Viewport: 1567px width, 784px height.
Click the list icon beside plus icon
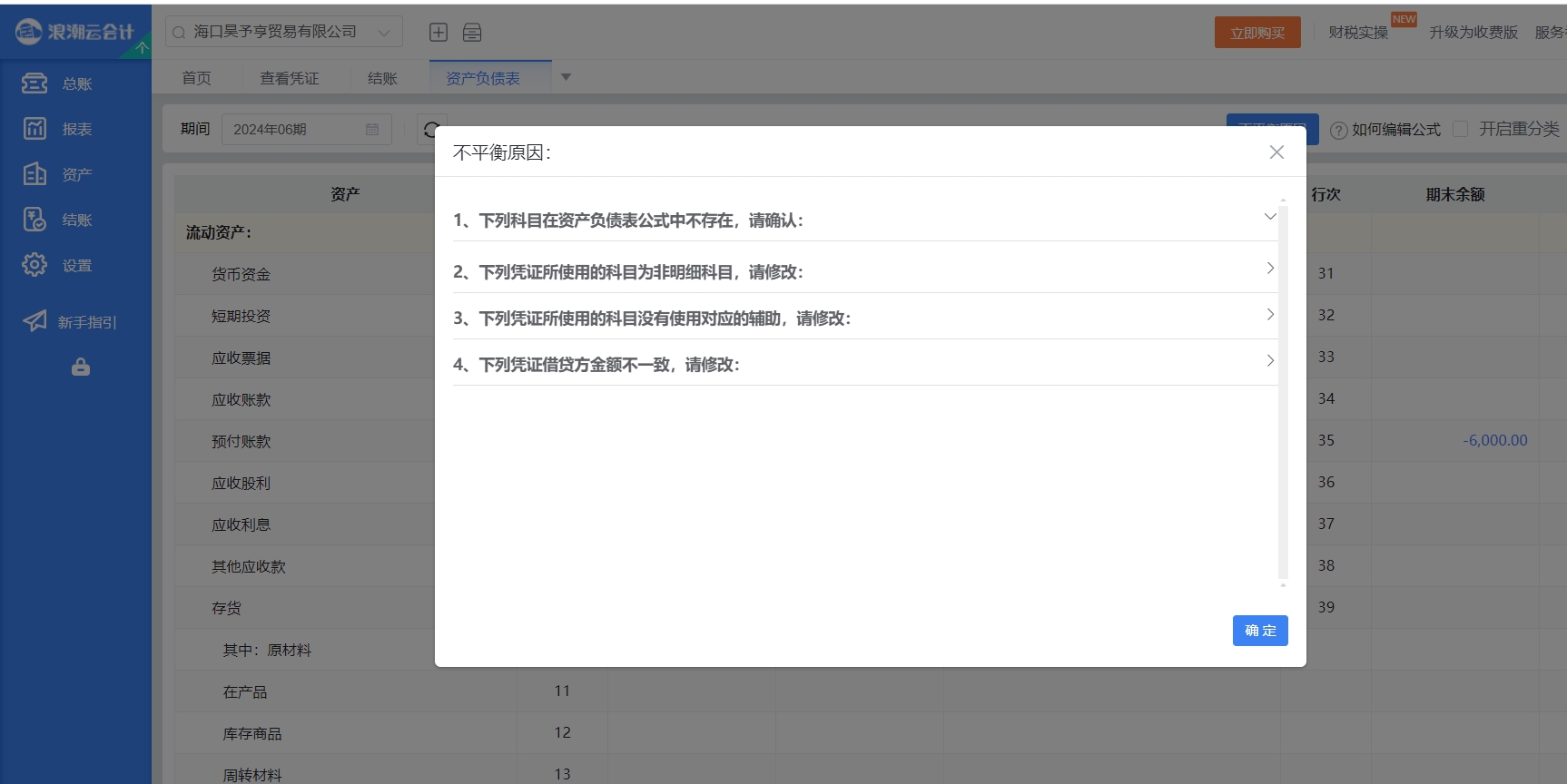pos(472,33)
